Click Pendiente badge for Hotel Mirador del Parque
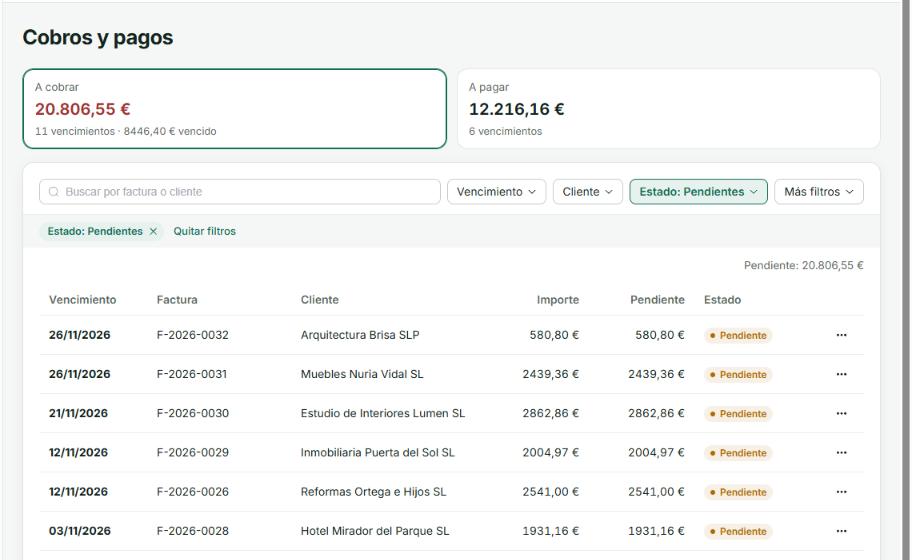The width and height of the screenshot is (912, 560). [x=738, y=532]
